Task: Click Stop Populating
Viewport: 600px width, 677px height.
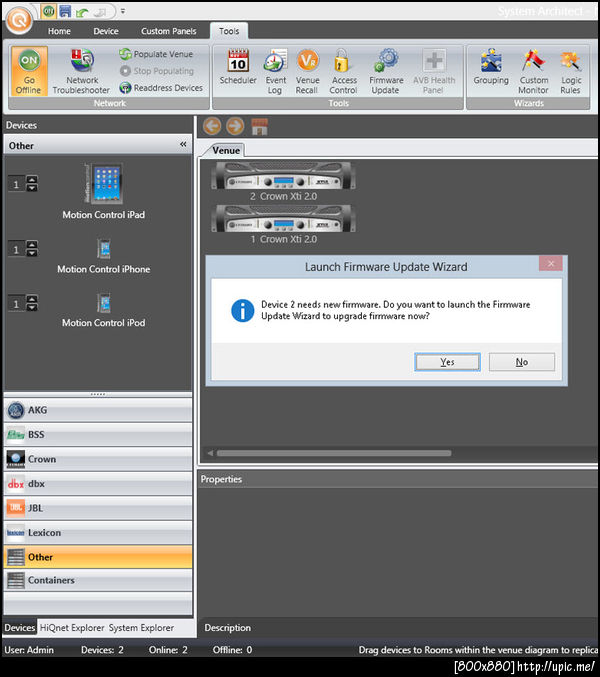Action: 157,71
